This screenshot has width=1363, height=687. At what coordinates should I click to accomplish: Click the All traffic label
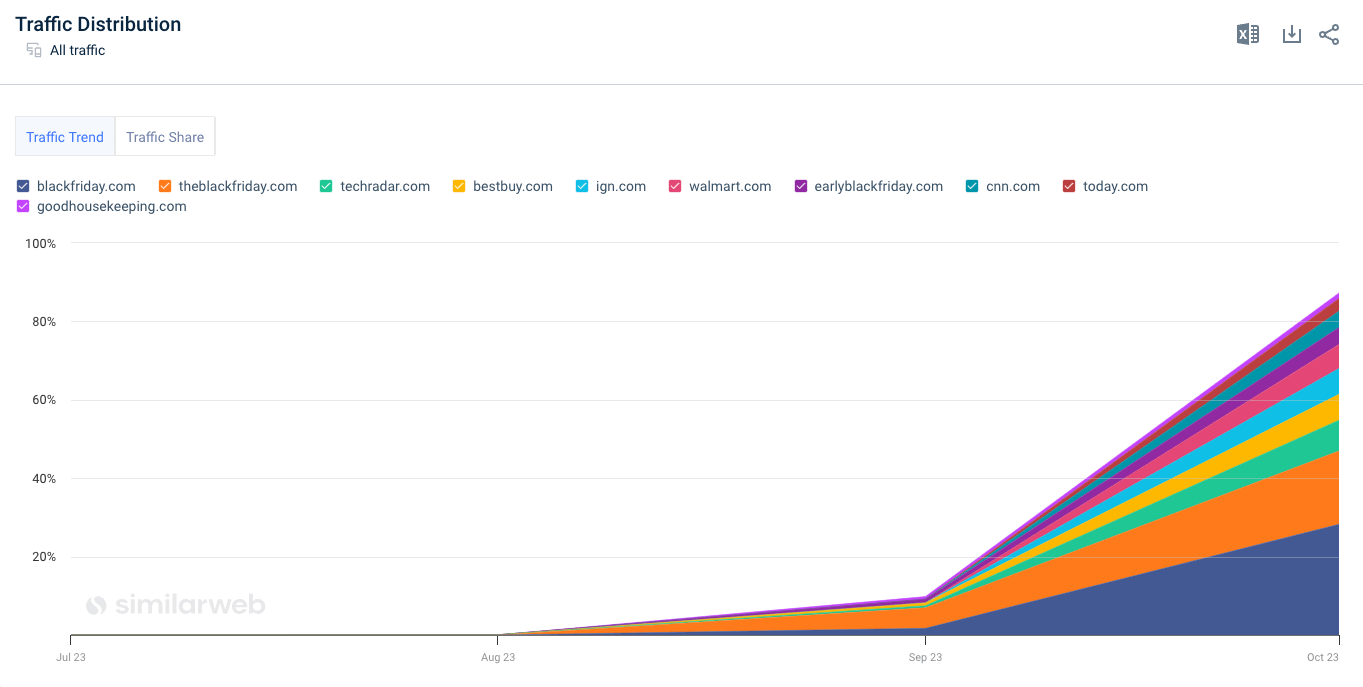[x=77, y=50]
